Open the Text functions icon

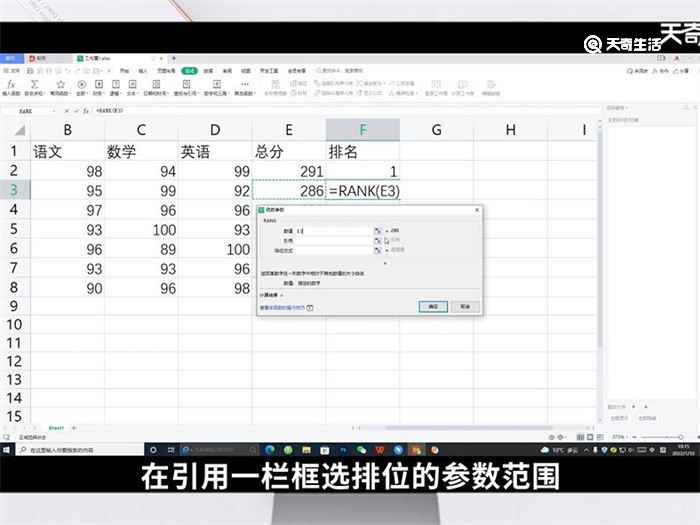[x=132, y=84]
